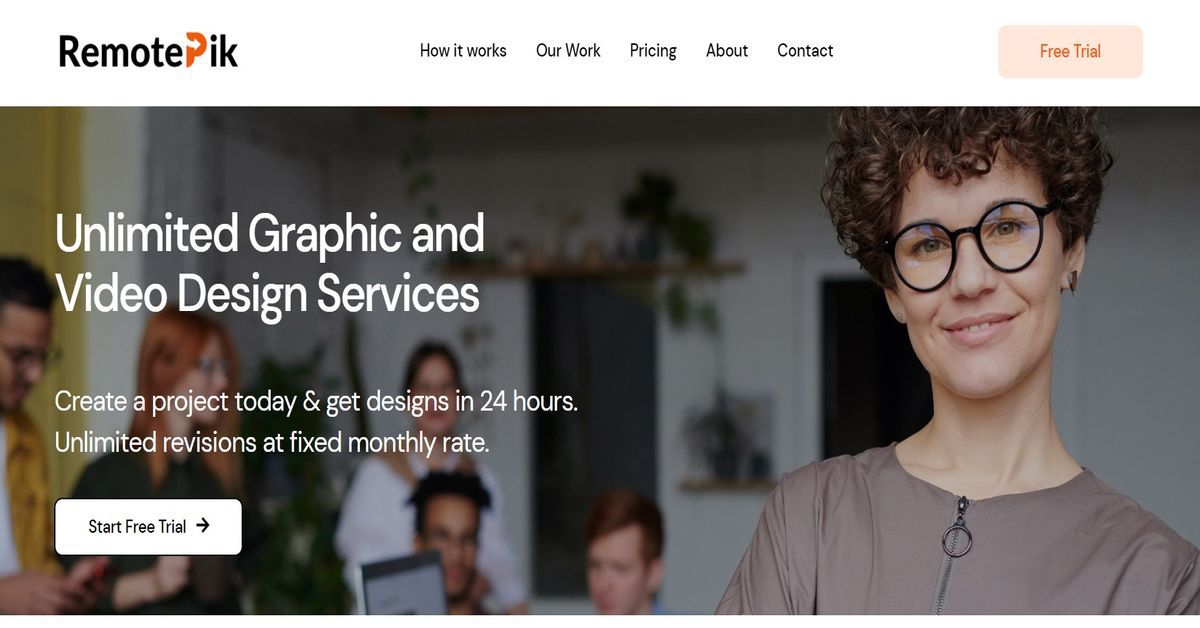Open the How it works page
Screen dimensions: 1200x628
coord(463,51)
